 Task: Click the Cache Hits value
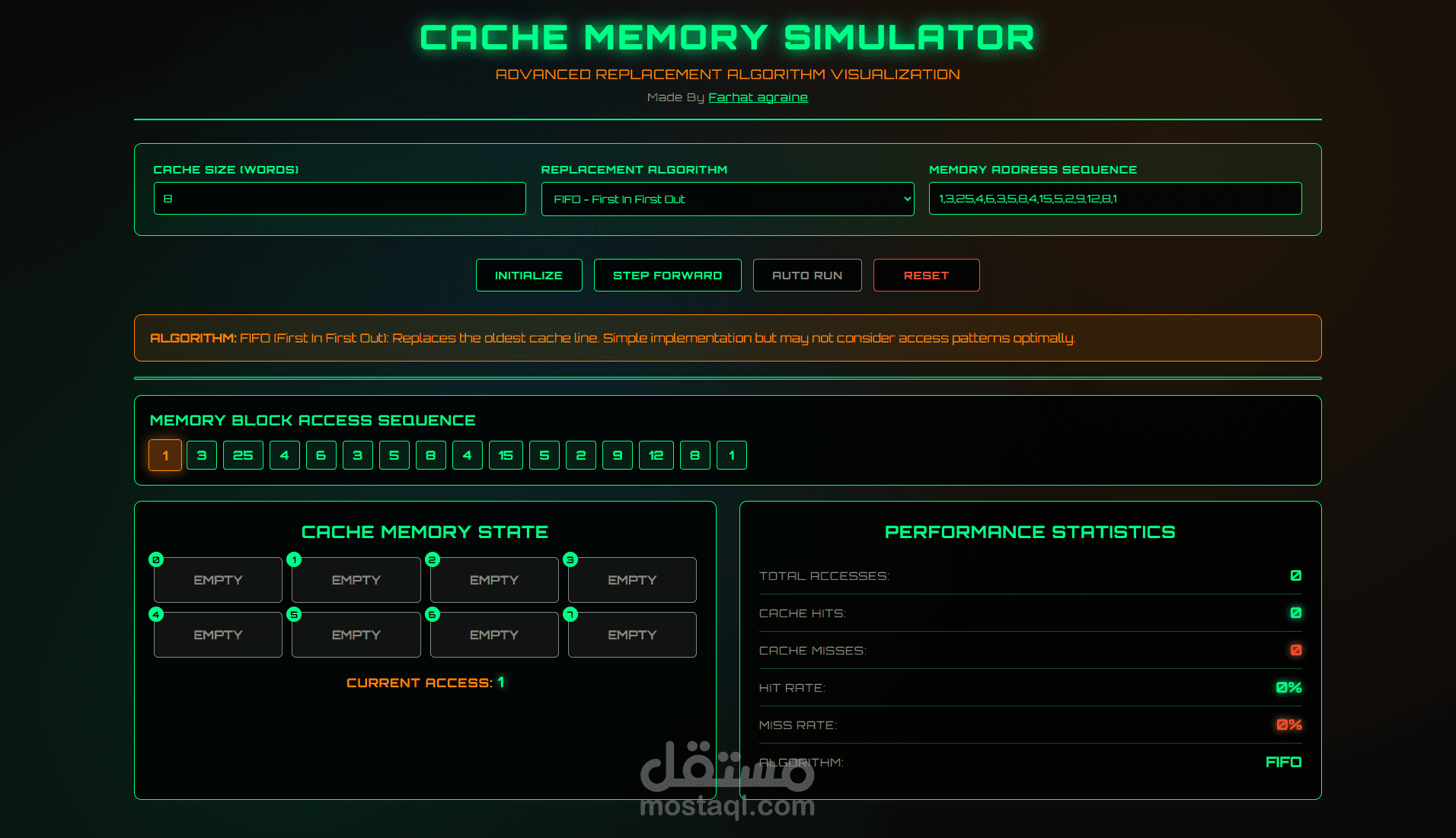[1296, 613]
